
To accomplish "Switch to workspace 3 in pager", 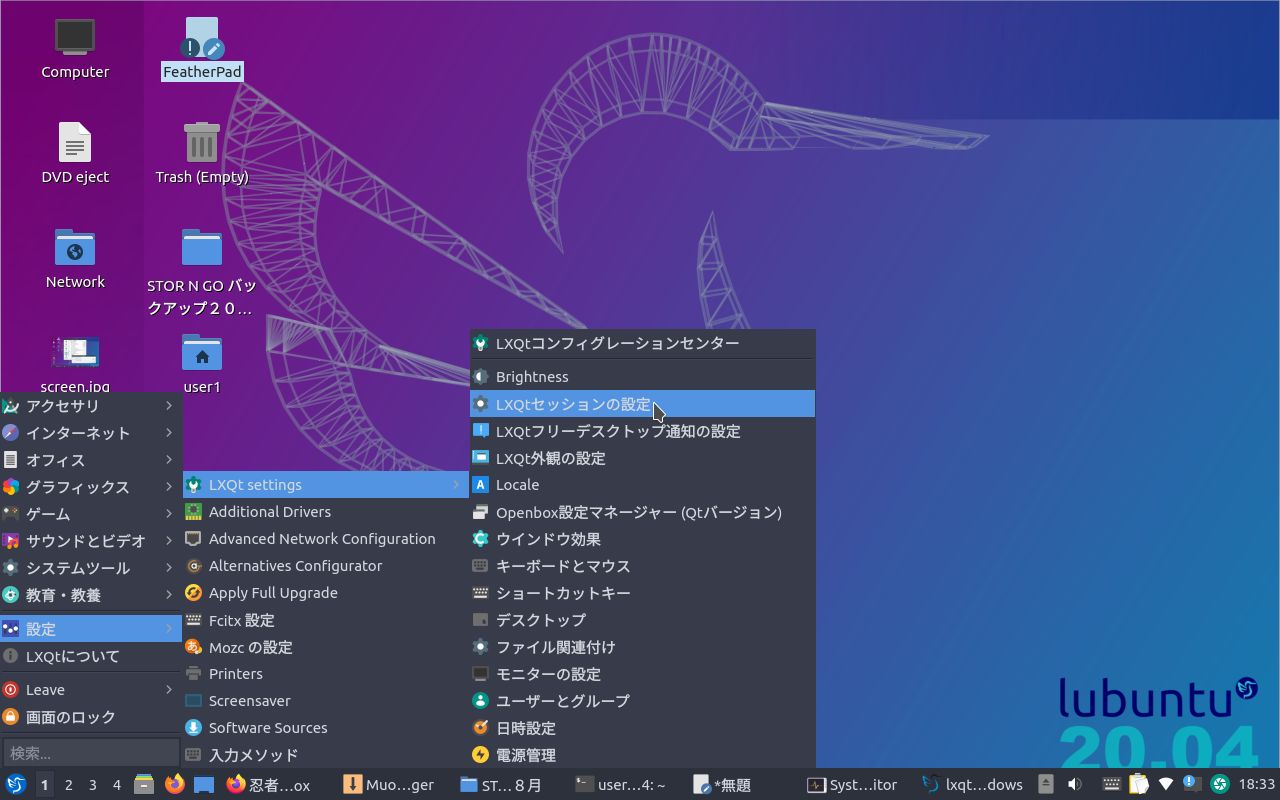I will (x=92, y=785).
